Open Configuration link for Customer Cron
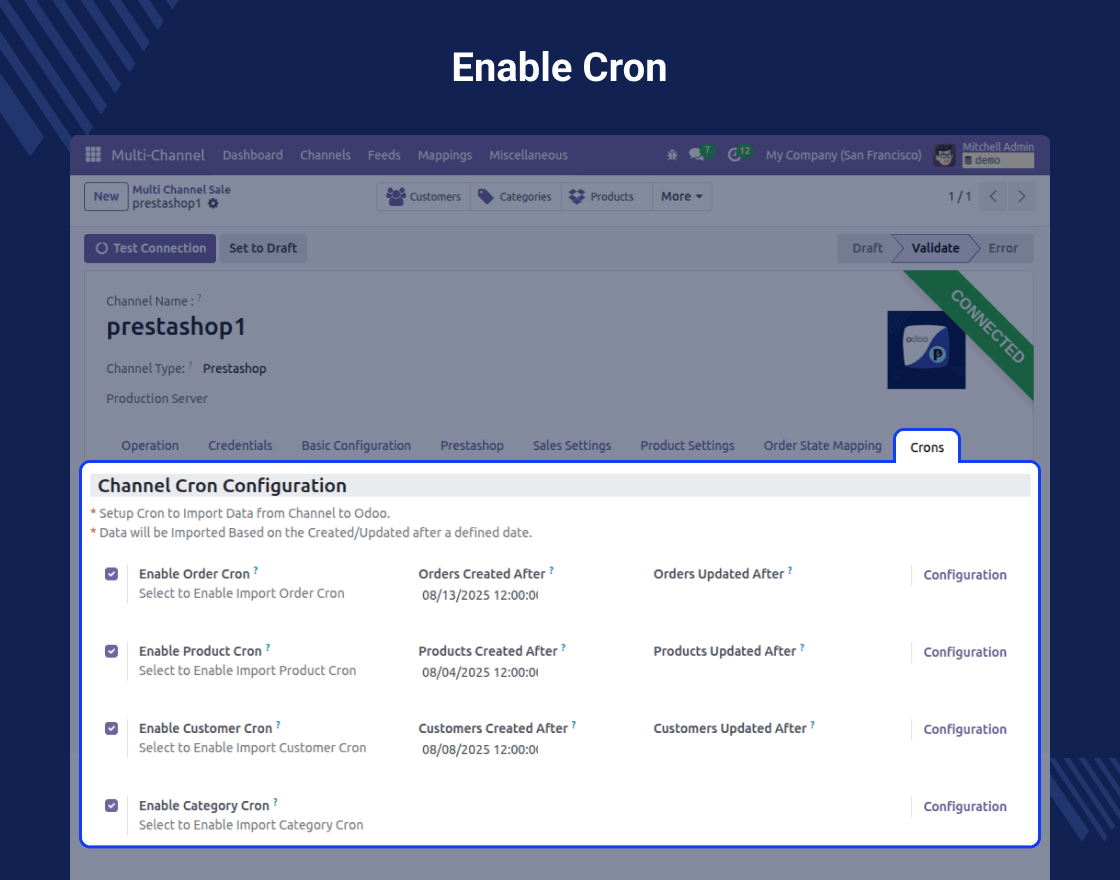1120x880 pixels. (964, 729)
